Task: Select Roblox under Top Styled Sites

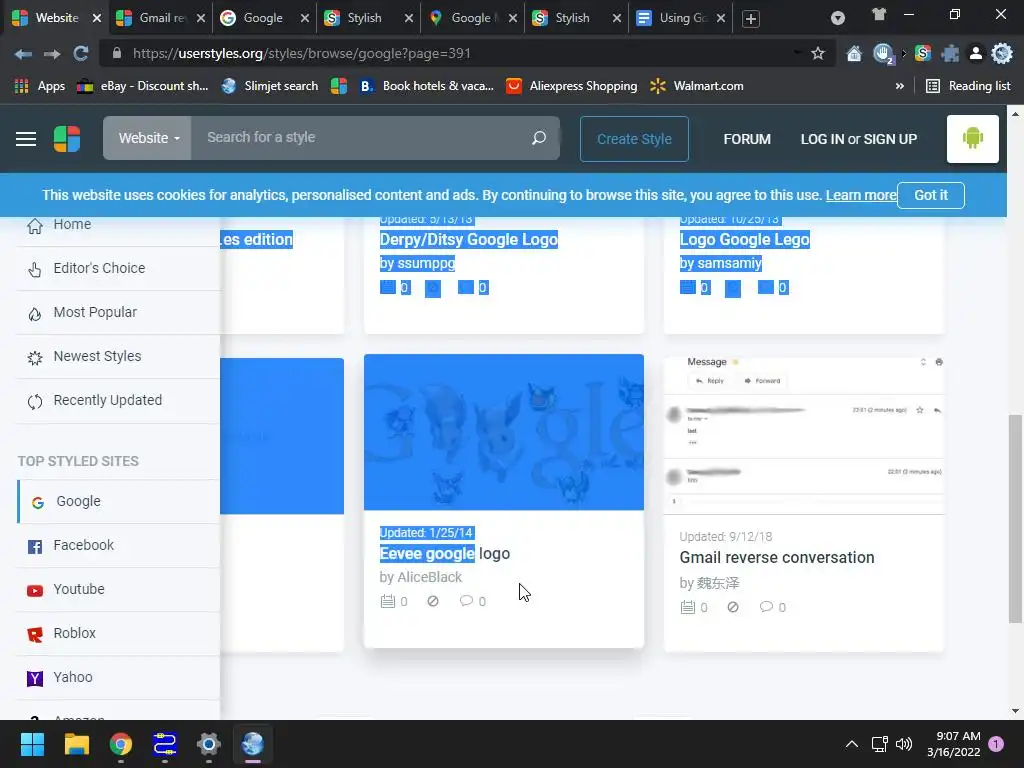Action: [118, 633]
